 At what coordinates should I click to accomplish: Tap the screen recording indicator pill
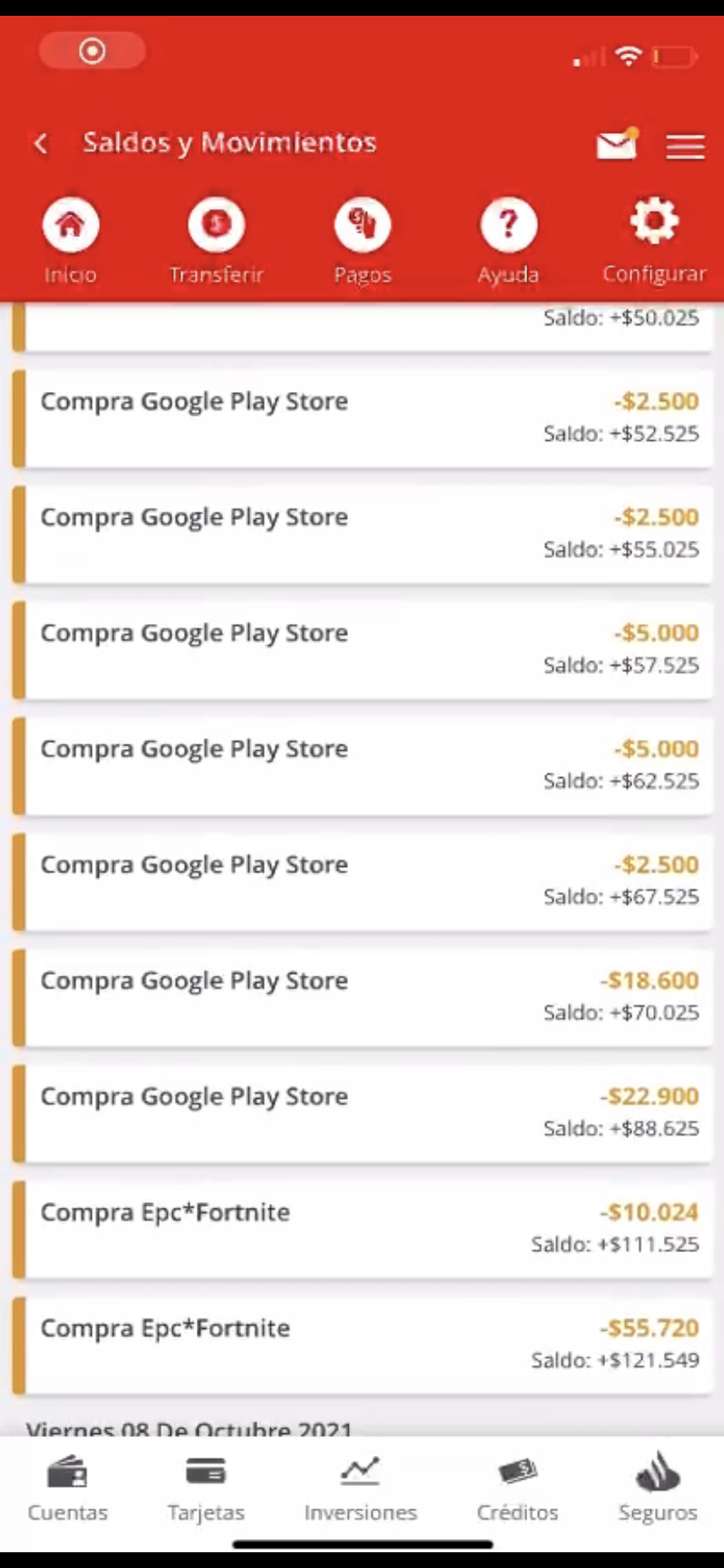pos(92,51)
